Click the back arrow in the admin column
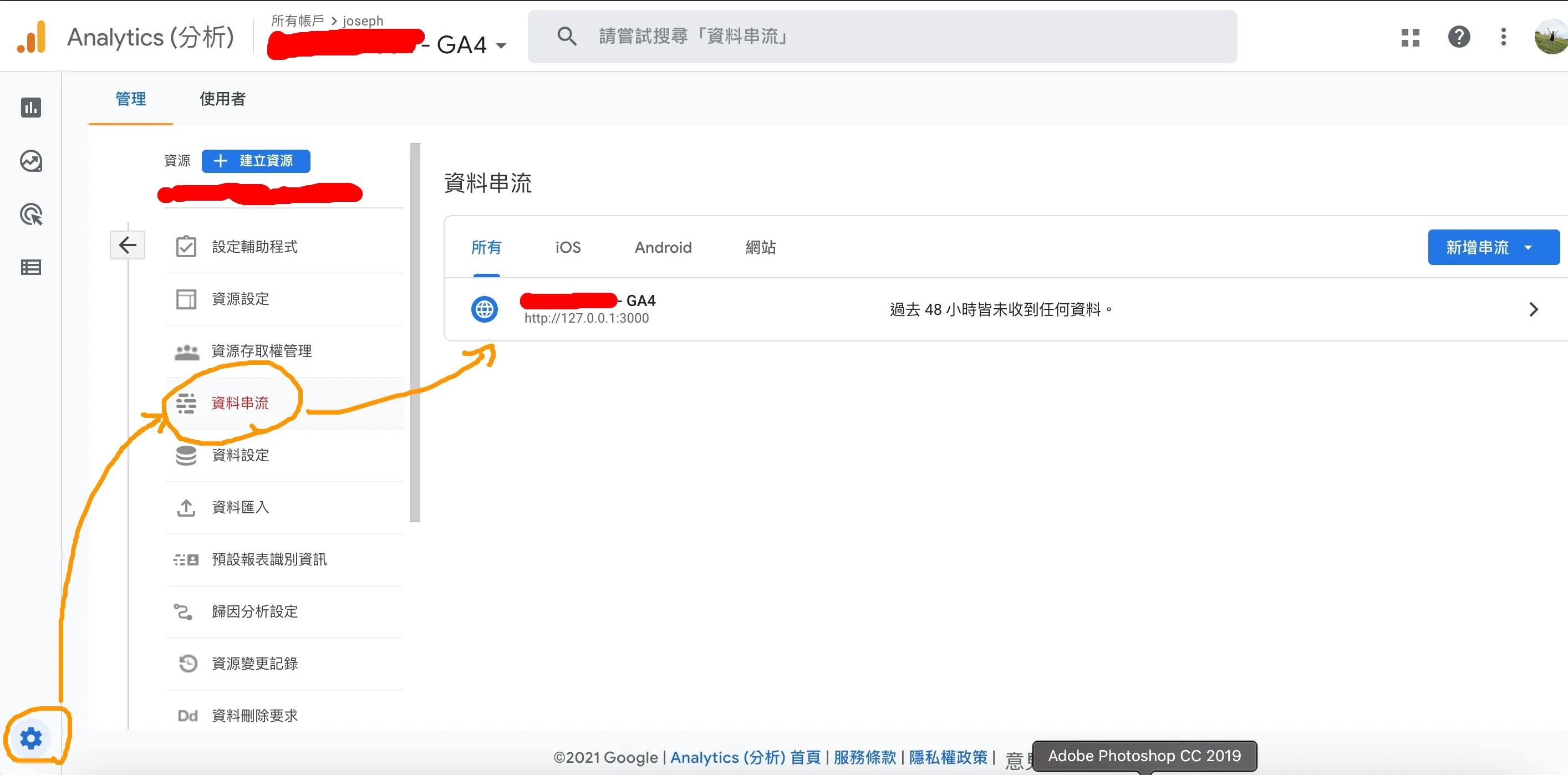Image resolution: width=1568 pixels, height=775 pixels. (127, 246)
